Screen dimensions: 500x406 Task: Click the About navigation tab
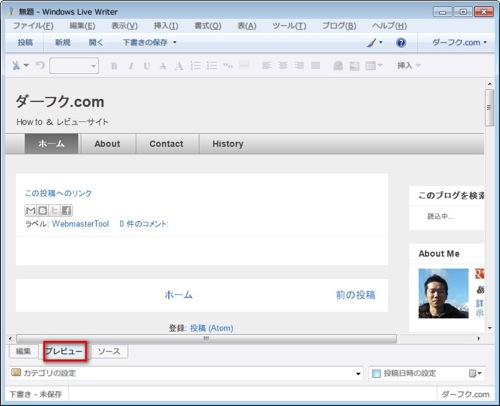[x=107, y=144]
